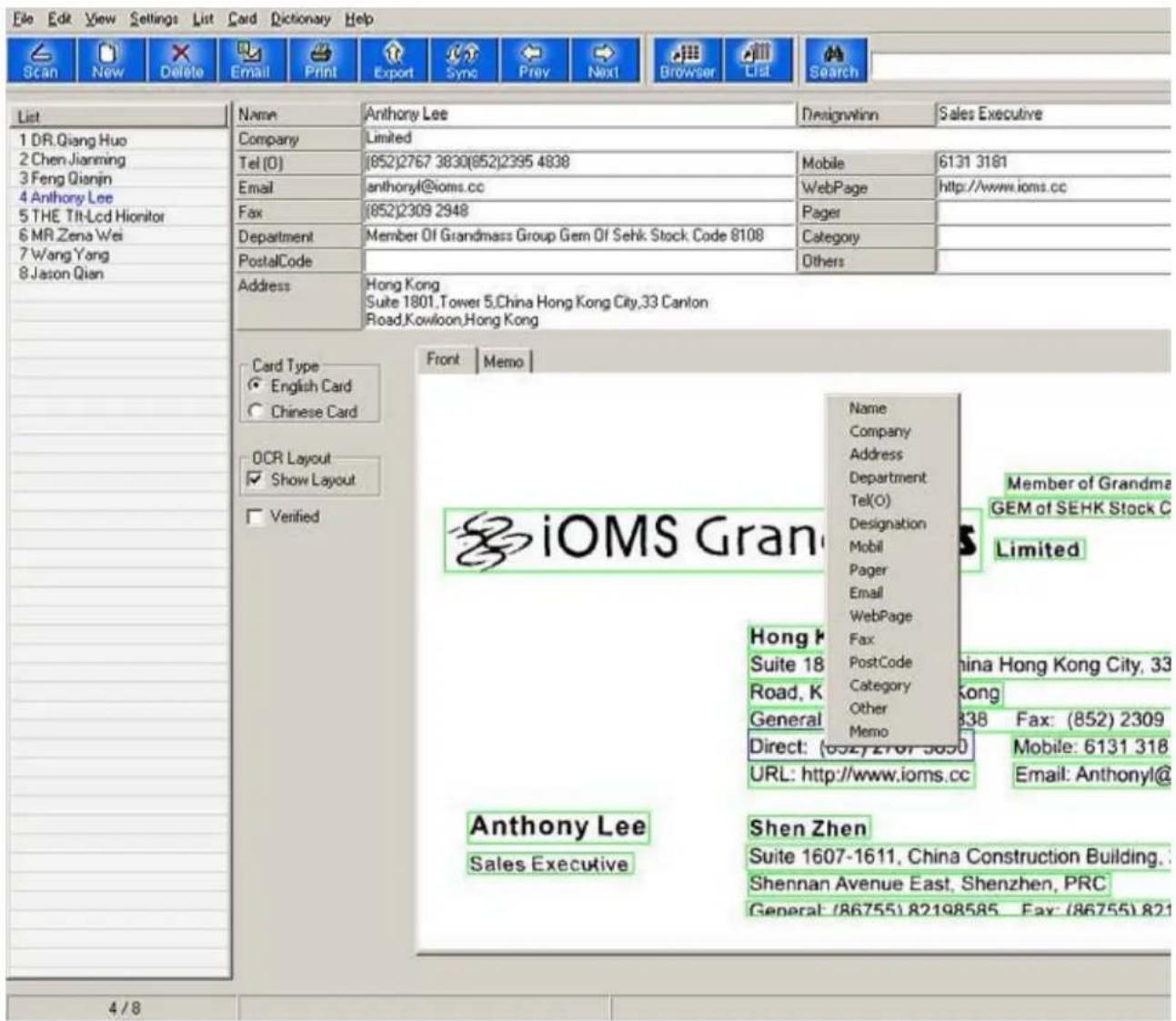Switch to Browser view
Screen dimensions: 1176x1021
[687, 61]
